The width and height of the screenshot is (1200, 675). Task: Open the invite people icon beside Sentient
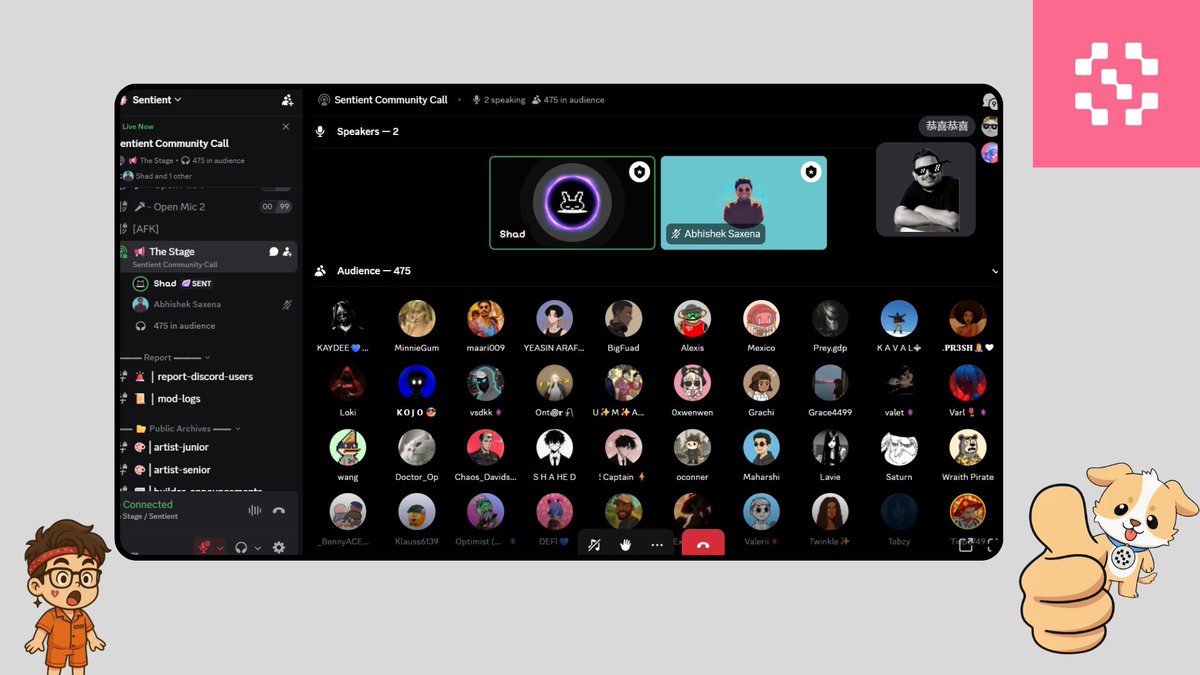click(x=287, y=100)
